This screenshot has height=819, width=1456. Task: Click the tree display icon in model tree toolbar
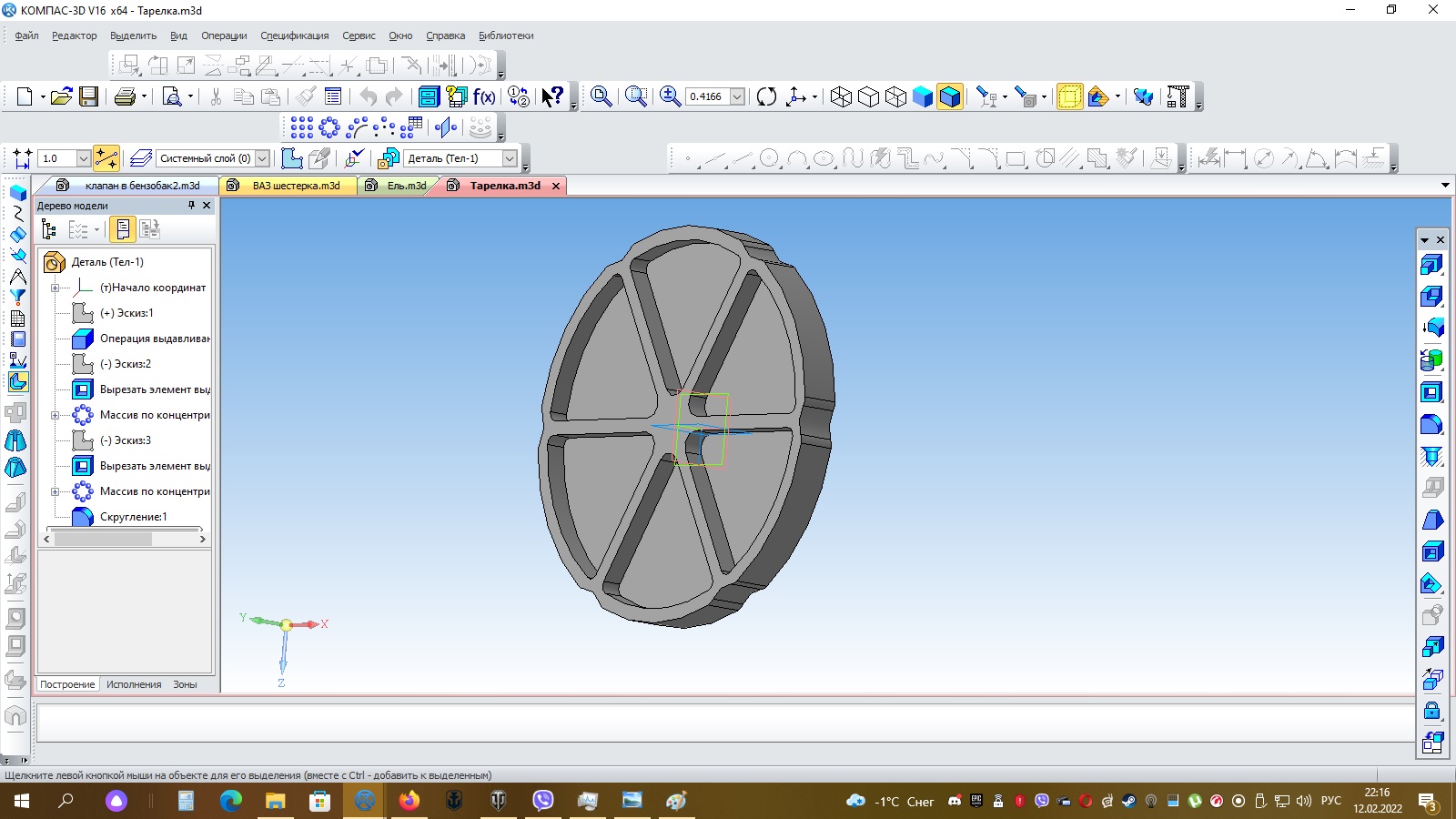click(49, 229)
